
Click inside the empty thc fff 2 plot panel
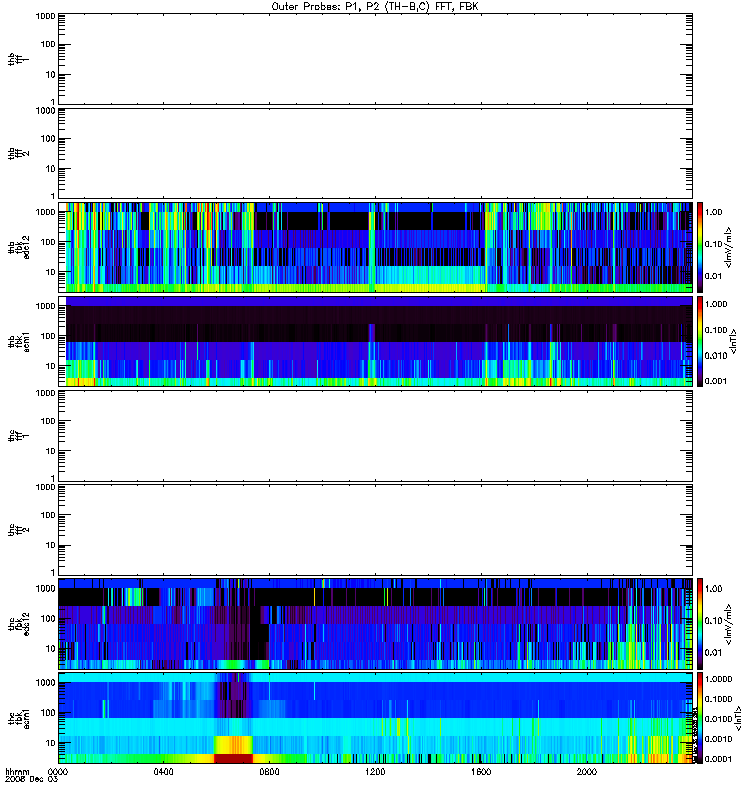[x=375, y=530]
